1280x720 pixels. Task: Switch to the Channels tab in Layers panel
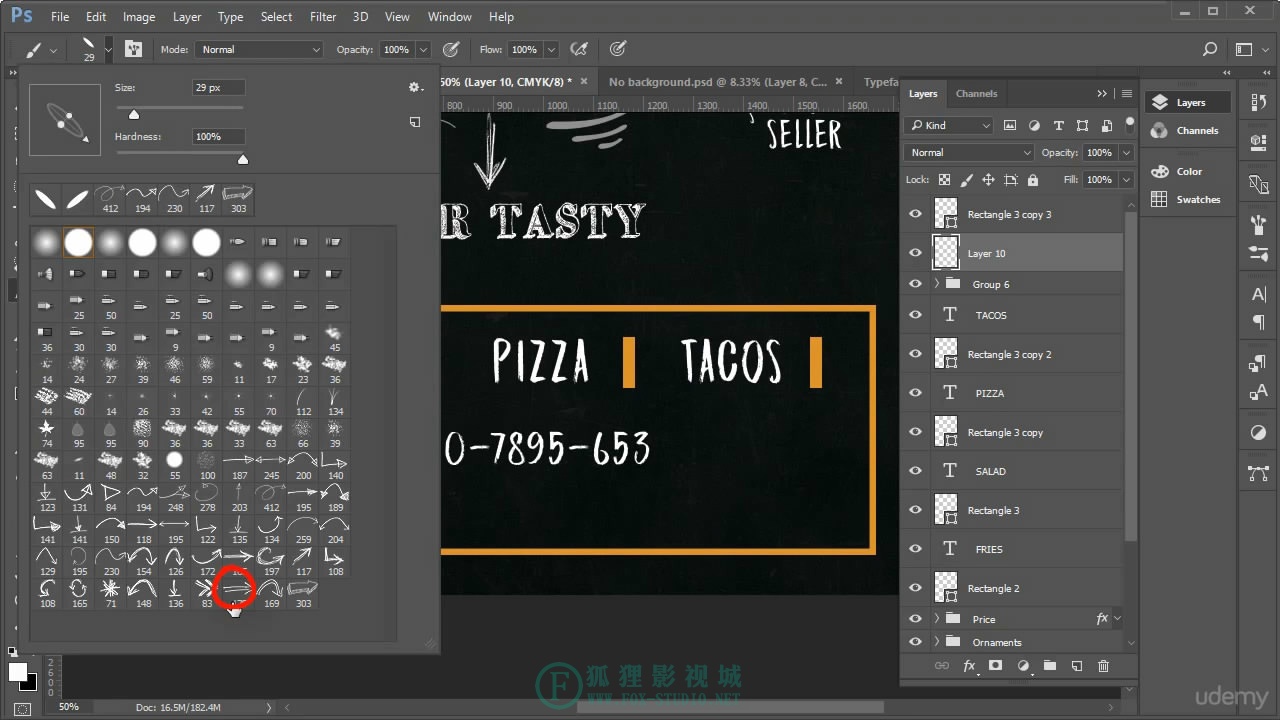[x=976, y=93]
